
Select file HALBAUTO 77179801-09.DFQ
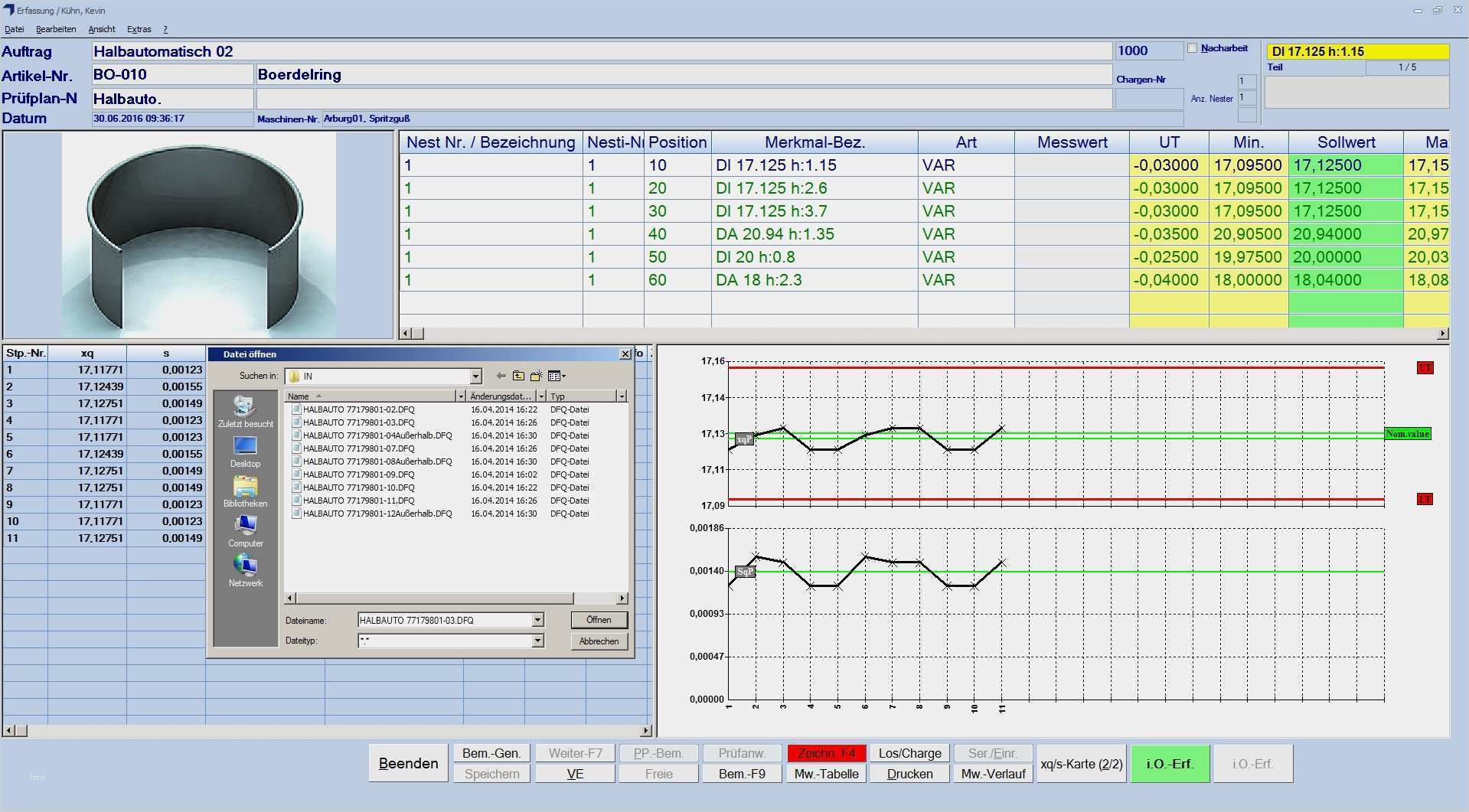tap(358, 474)
